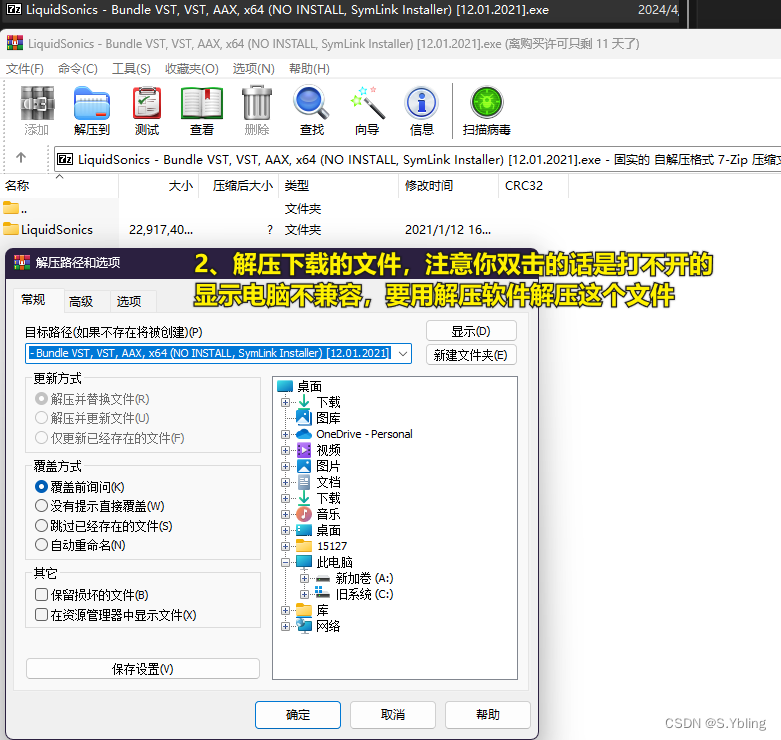This screenshot has width=781, height=740.
Task: Expand the 图片 tree node
Action: coord(285,466)
